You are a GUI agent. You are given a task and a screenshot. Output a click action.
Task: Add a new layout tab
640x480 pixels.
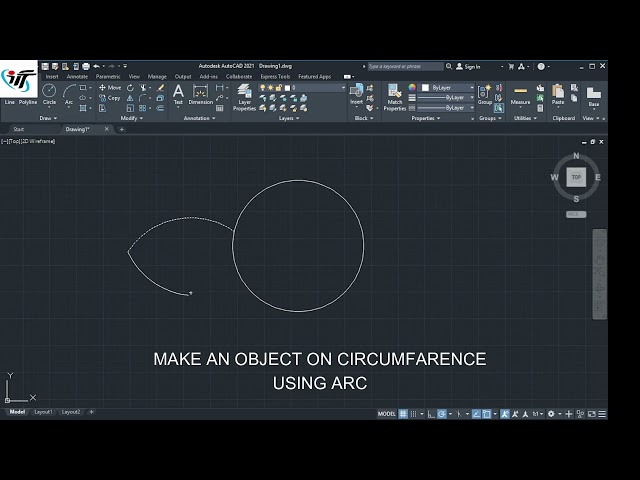tap(91, 412)
